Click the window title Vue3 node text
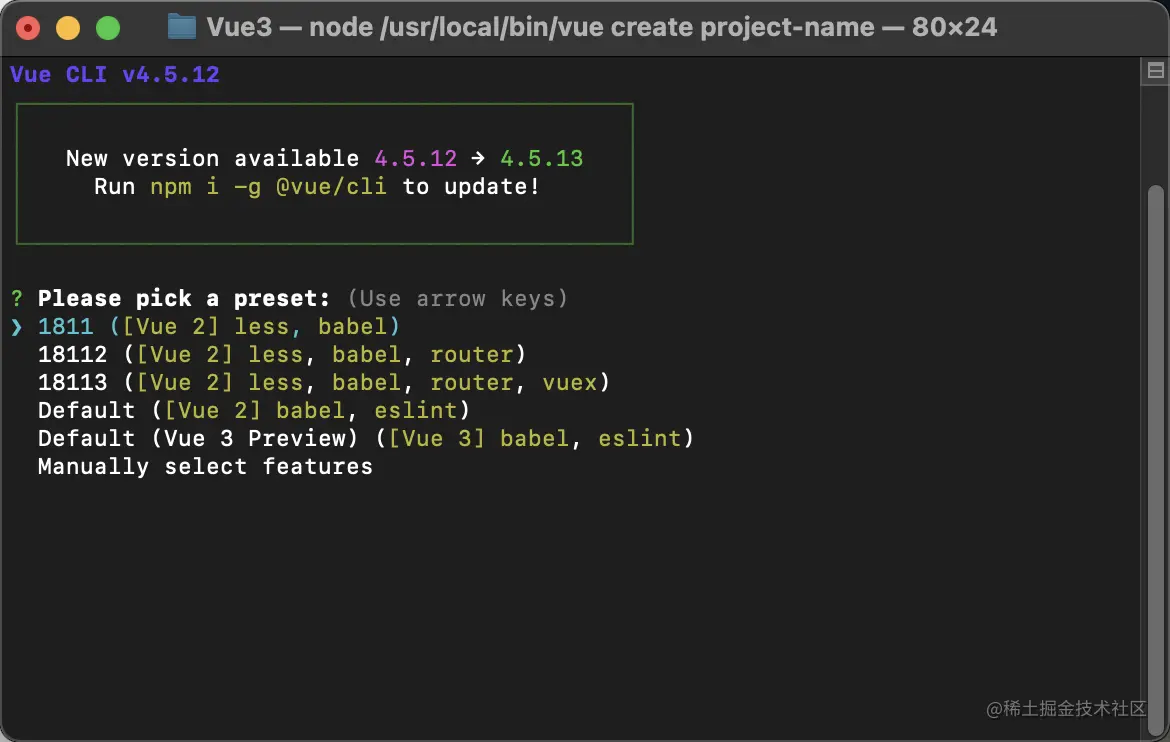Screen dimensions: 1170x742 [601, 27]
